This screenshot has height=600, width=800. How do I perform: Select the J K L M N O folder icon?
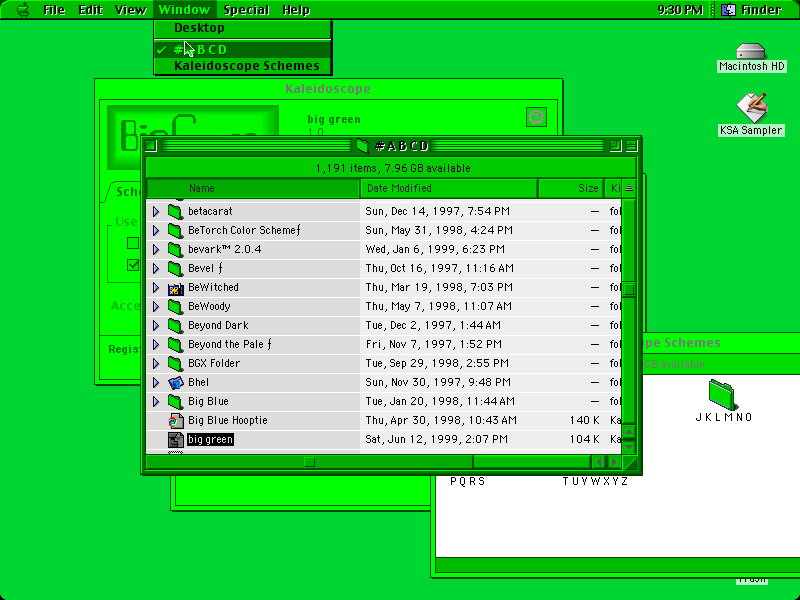pyautogui.click(x=722, y=394)
